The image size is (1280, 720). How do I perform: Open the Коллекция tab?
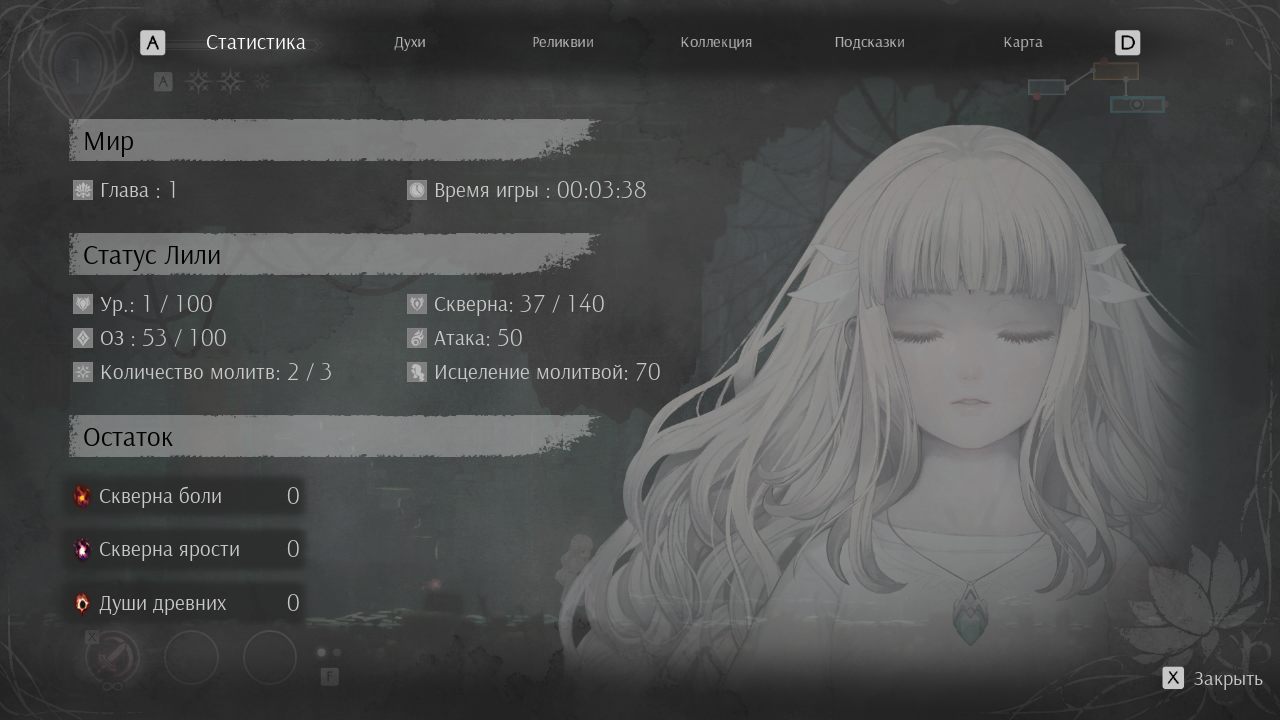coord(716,42)
